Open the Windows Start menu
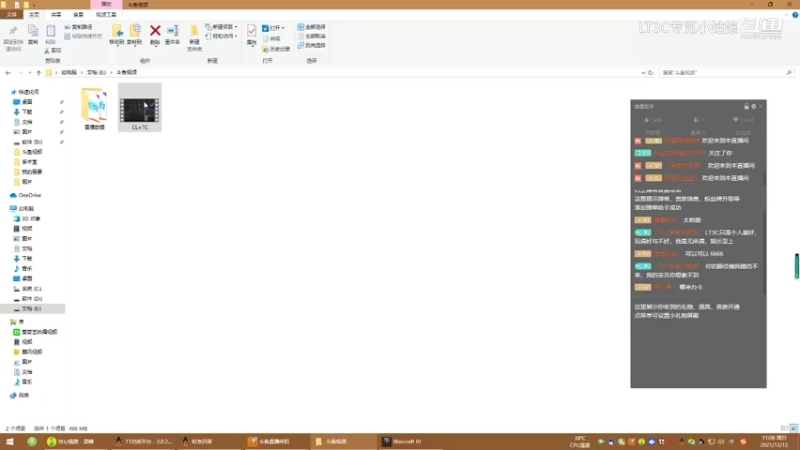800x450 pixels. (x=9, y=441)
